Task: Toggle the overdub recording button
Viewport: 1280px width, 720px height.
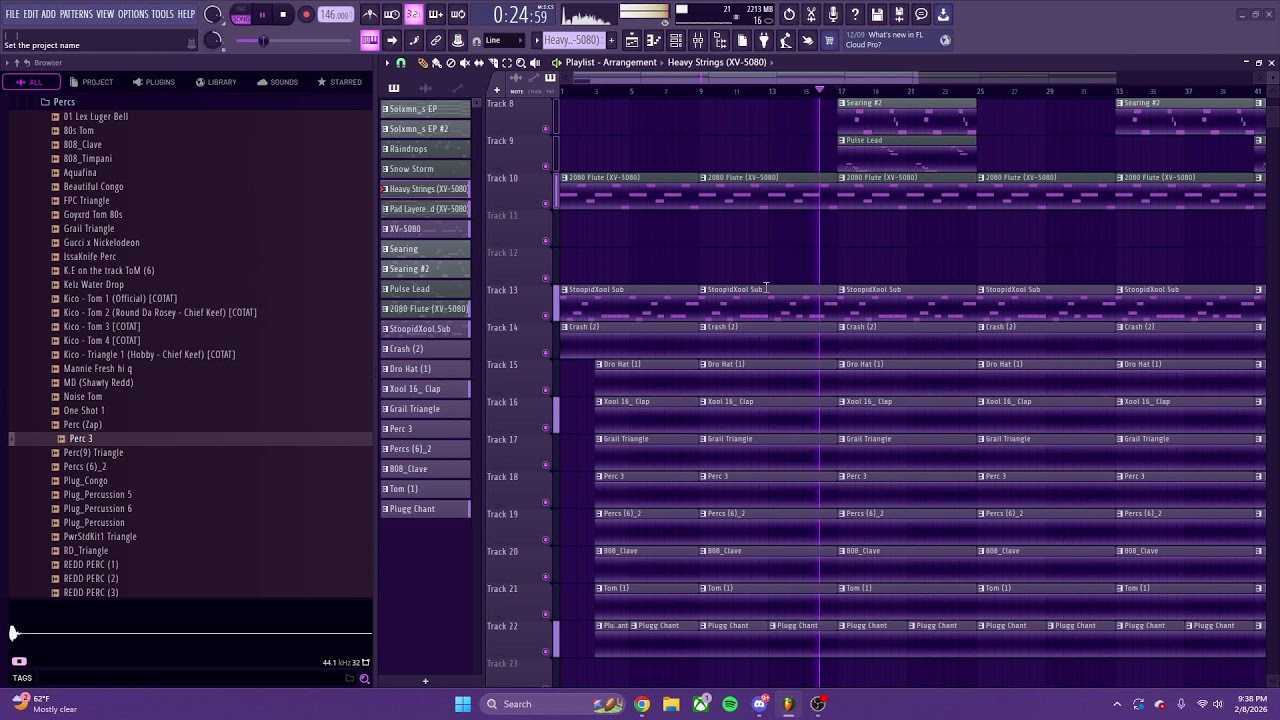Action: (x=436, y=15)
